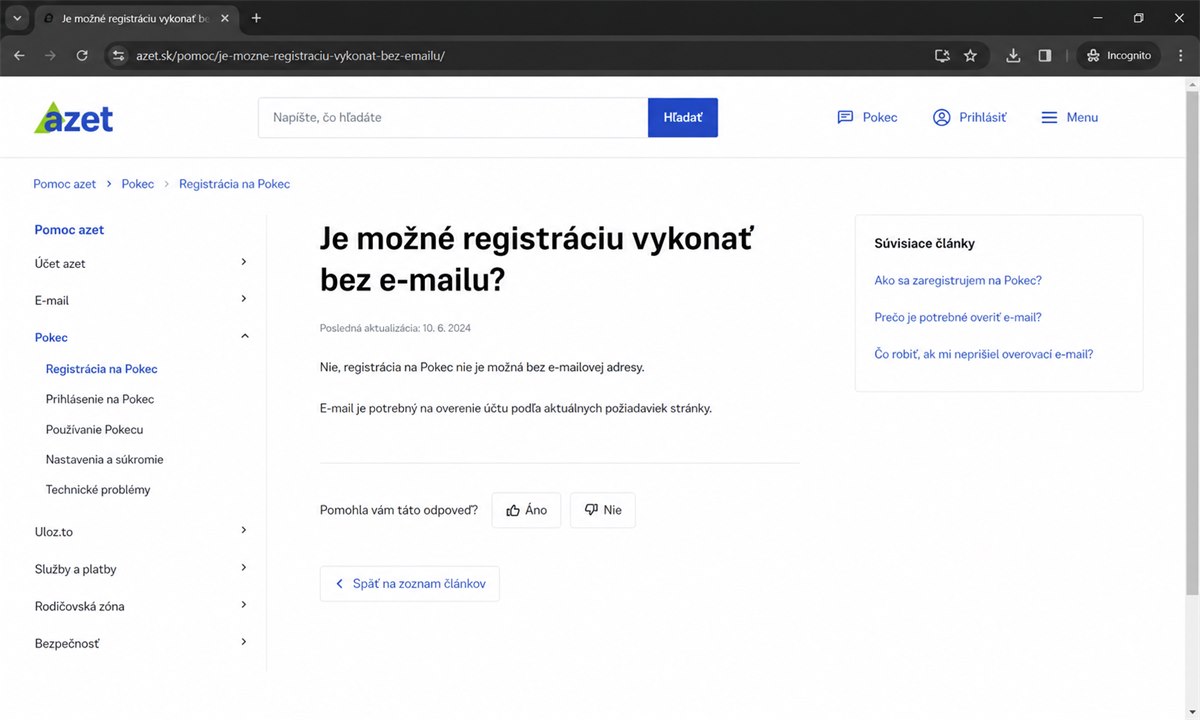Go back in browser history
The height and width of the screenshot is (720, 1200).
tap(19, 56)
